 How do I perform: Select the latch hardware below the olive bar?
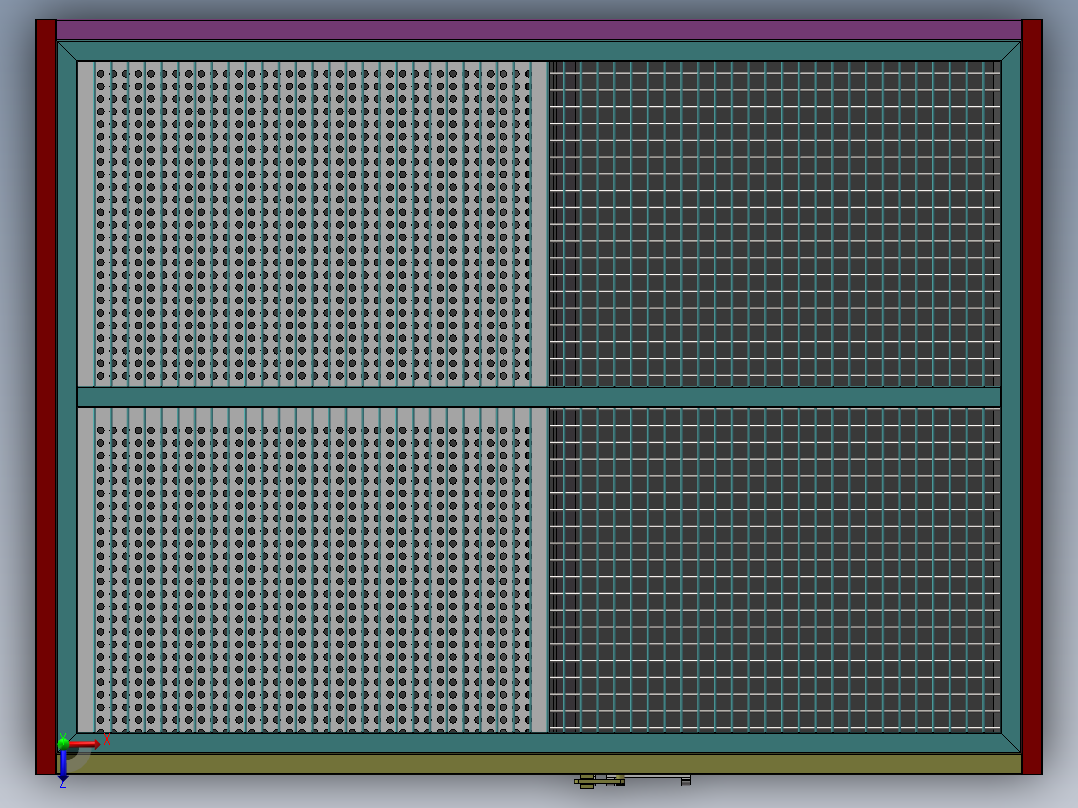tap(632, 780)
